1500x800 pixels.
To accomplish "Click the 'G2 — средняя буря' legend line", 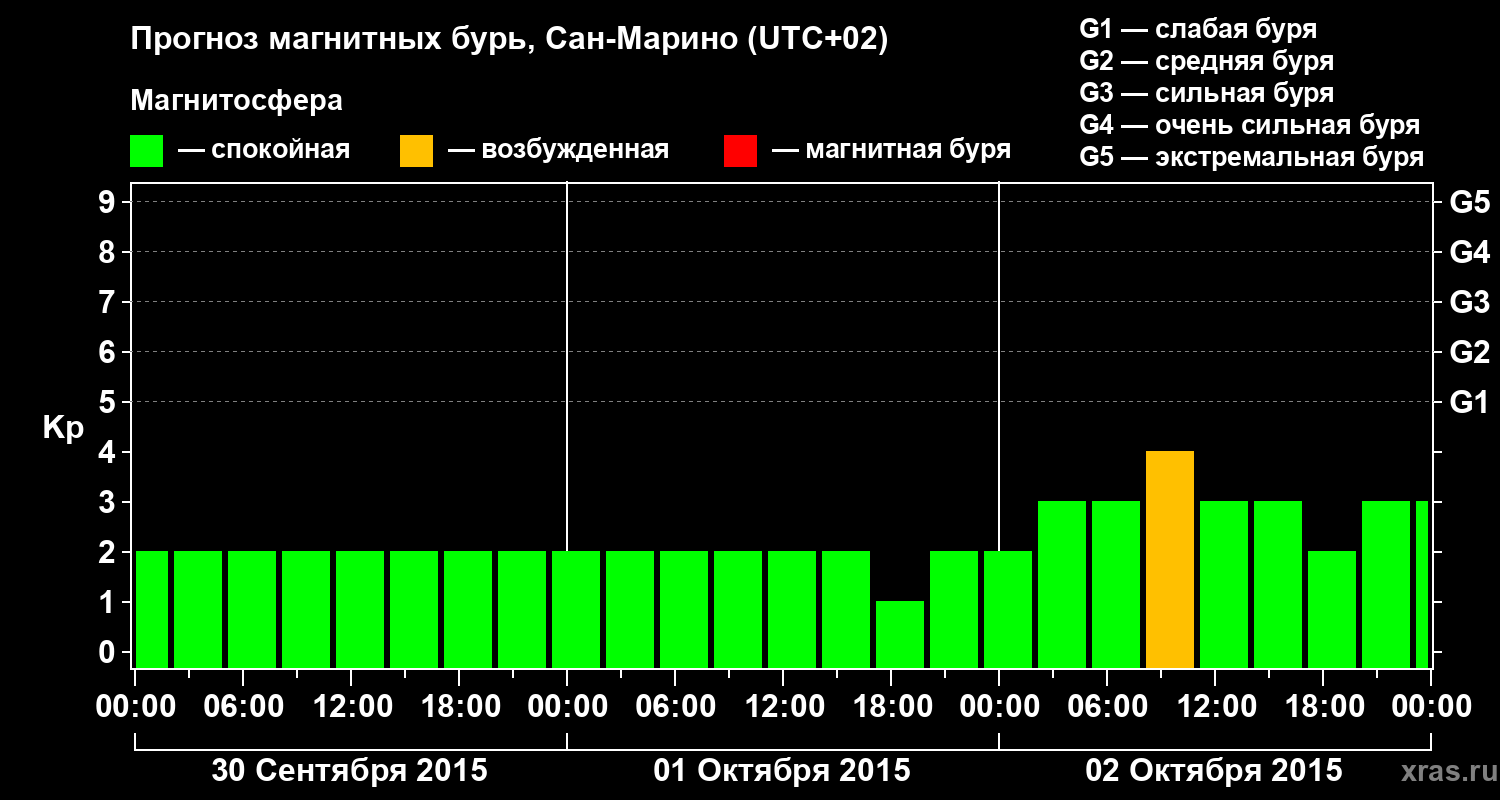I will click(1206, 61).
